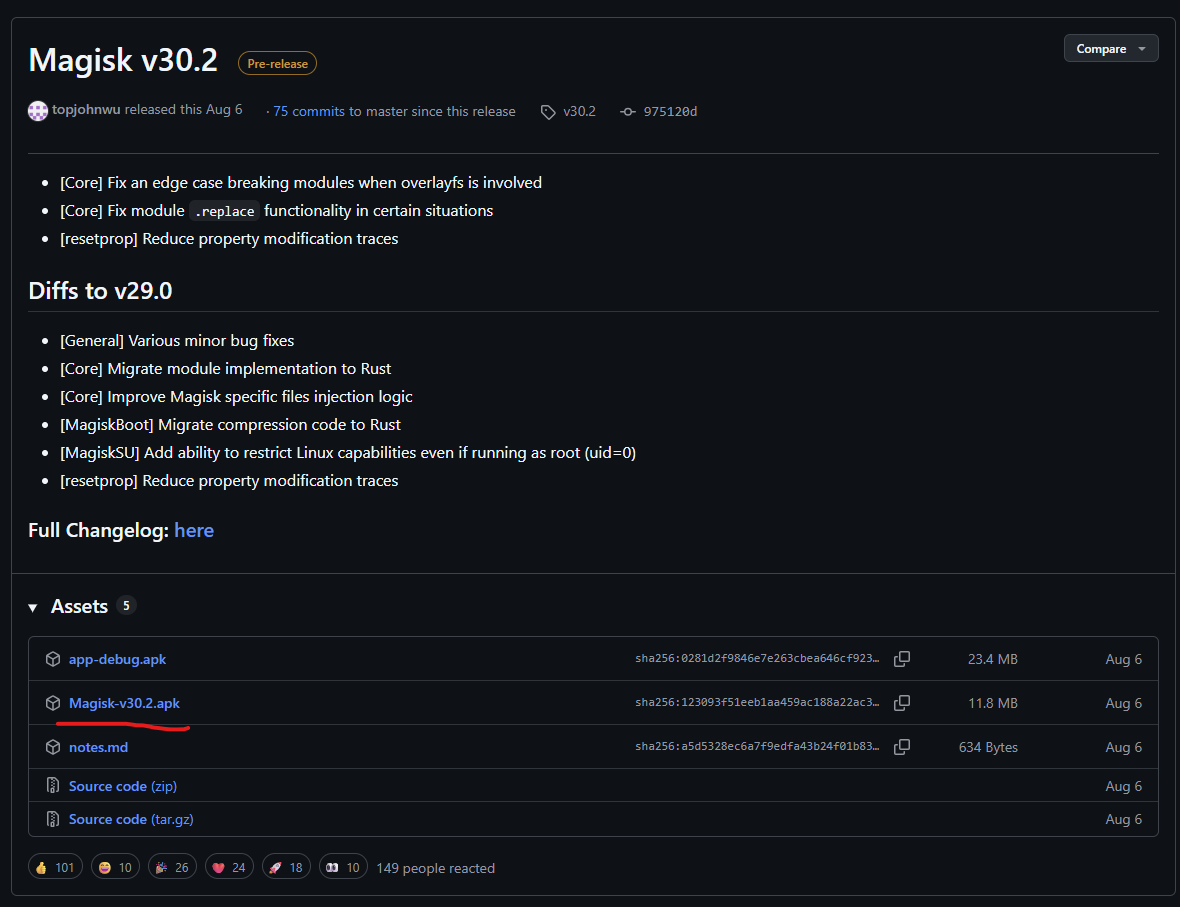Click Aug 6 date in app-debug.apk row
Screen dimensions: 1180x907
1124,659
